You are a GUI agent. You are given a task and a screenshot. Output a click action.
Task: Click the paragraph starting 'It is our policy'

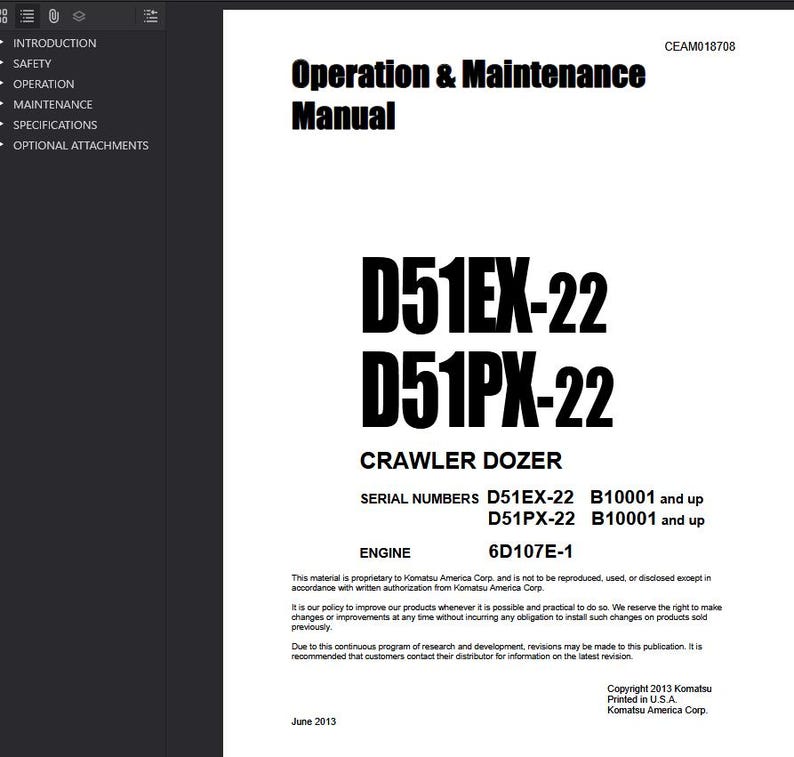tap(507, 617)
